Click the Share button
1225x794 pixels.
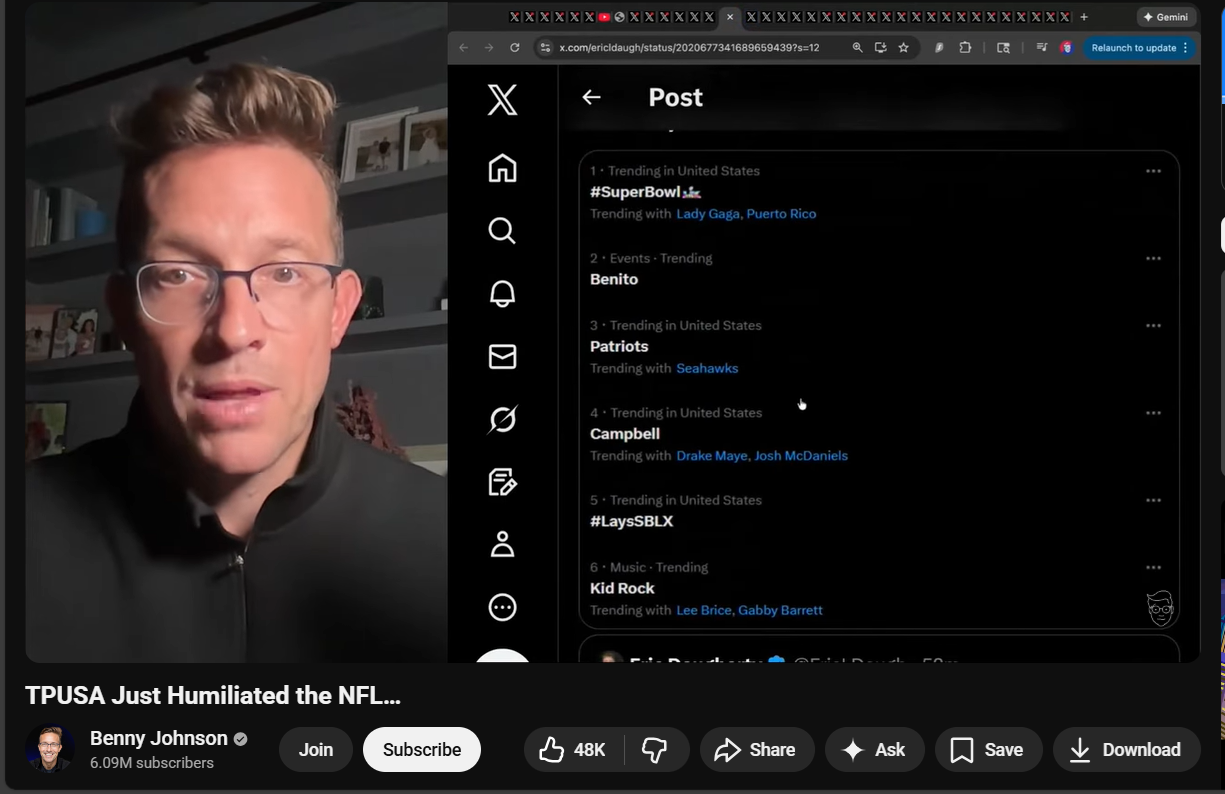(x=755, y=750)
